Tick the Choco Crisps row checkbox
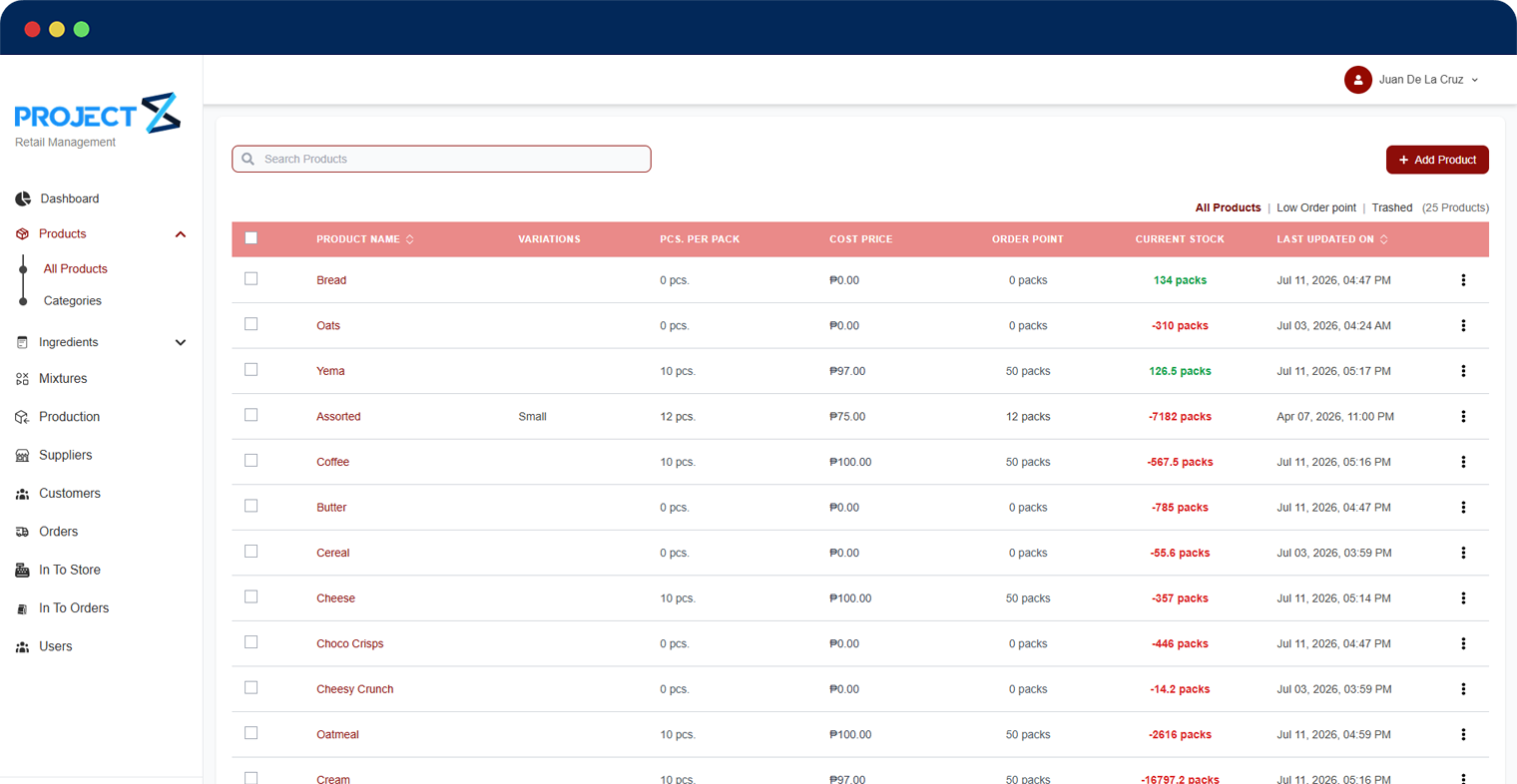 tap(252, 642)
